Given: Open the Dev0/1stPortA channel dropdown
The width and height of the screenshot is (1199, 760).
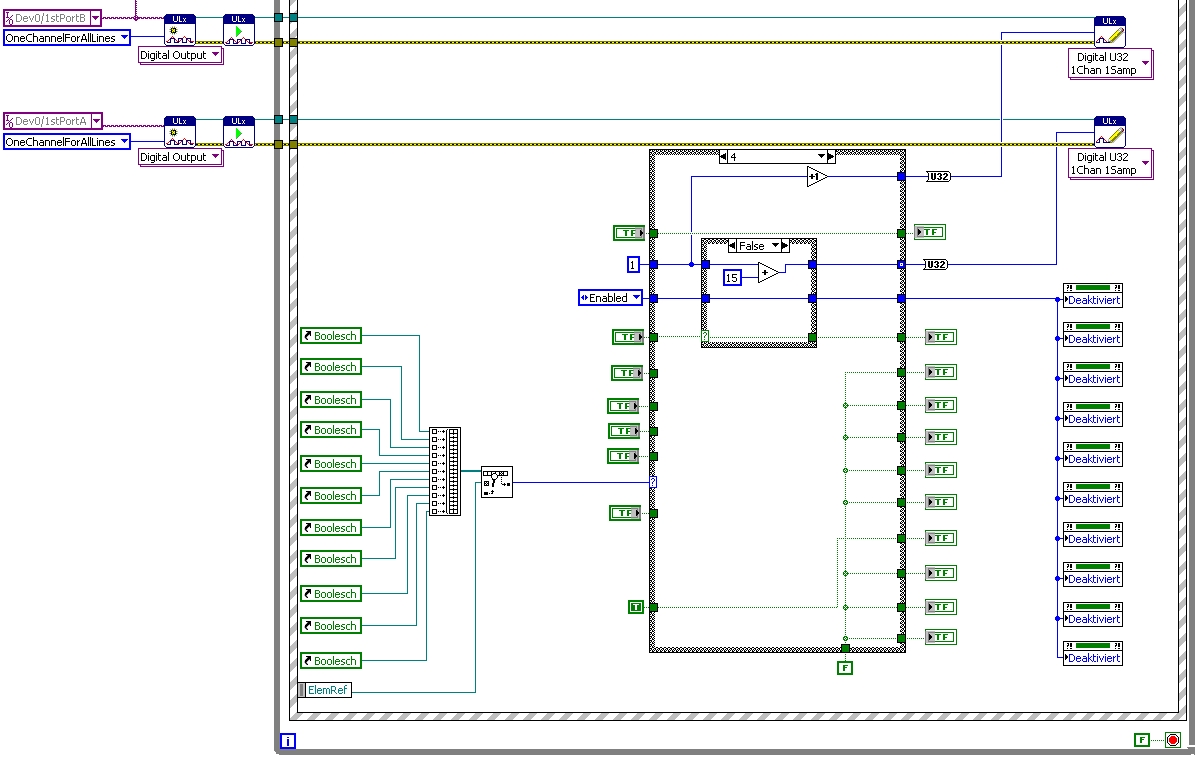Looking at the screenshot, I should pos(97,121).
